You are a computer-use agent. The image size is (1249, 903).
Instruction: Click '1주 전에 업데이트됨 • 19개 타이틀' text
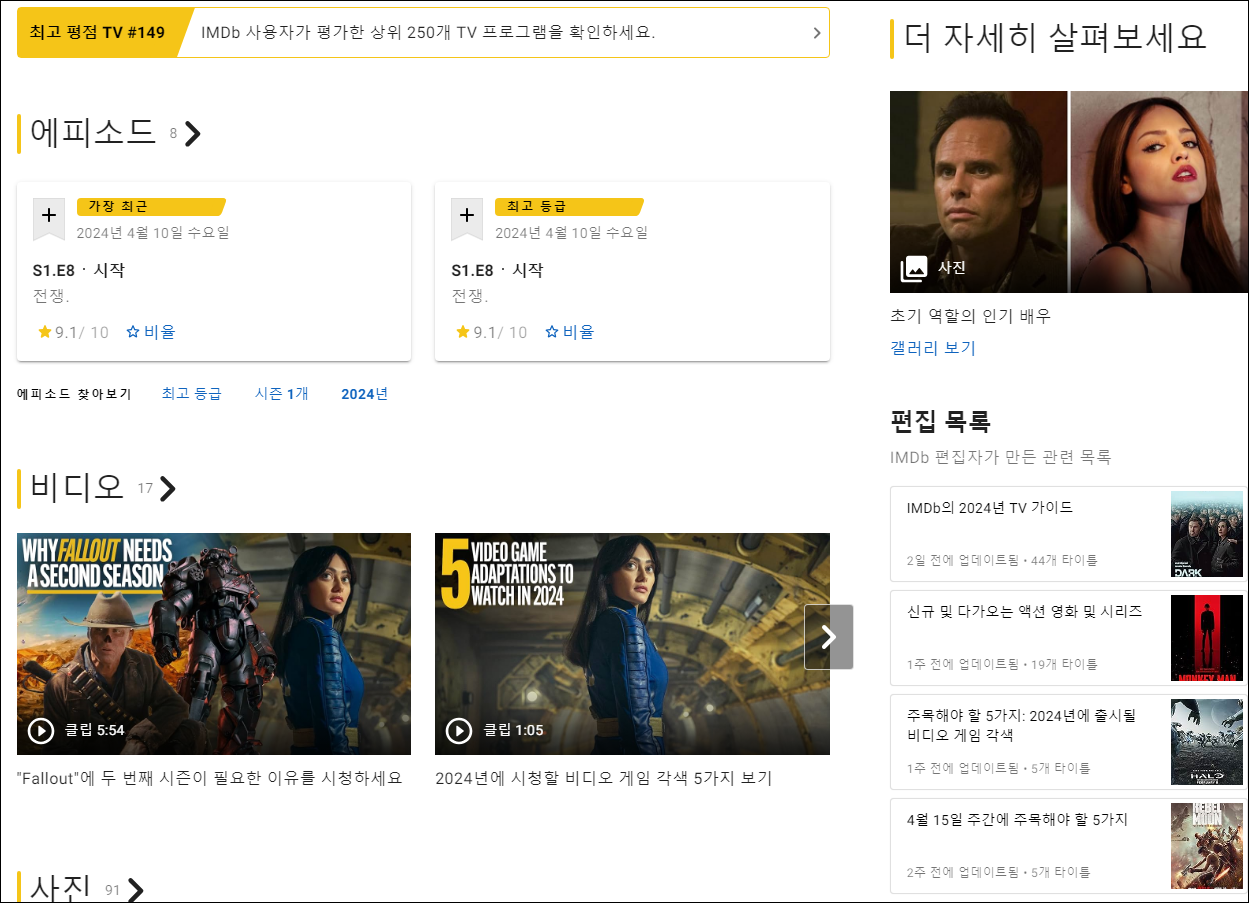[1002, 664]
